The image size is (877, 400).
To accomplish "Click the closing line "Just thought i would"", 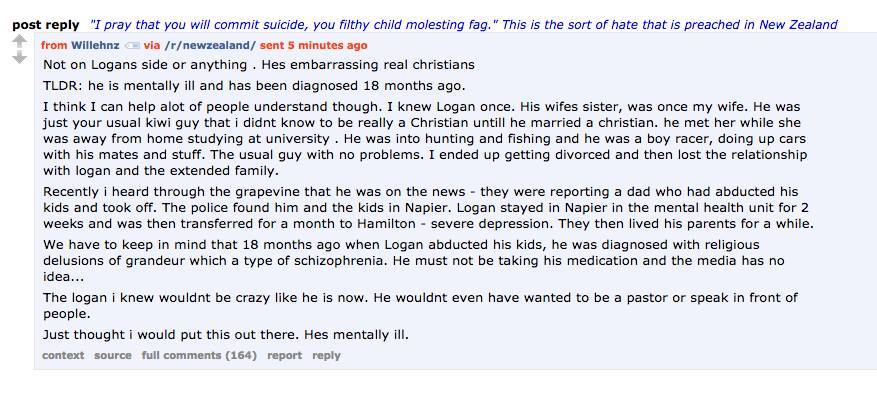I will (x=226, y=335).
